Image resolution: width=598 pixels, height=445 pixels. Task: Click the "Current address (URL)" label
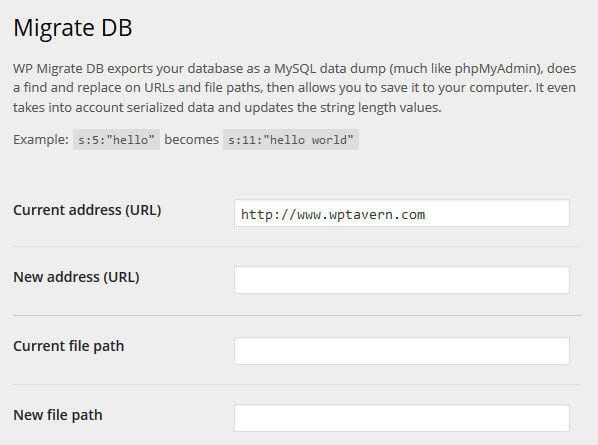pyautogui.click(x=87, y=210)
